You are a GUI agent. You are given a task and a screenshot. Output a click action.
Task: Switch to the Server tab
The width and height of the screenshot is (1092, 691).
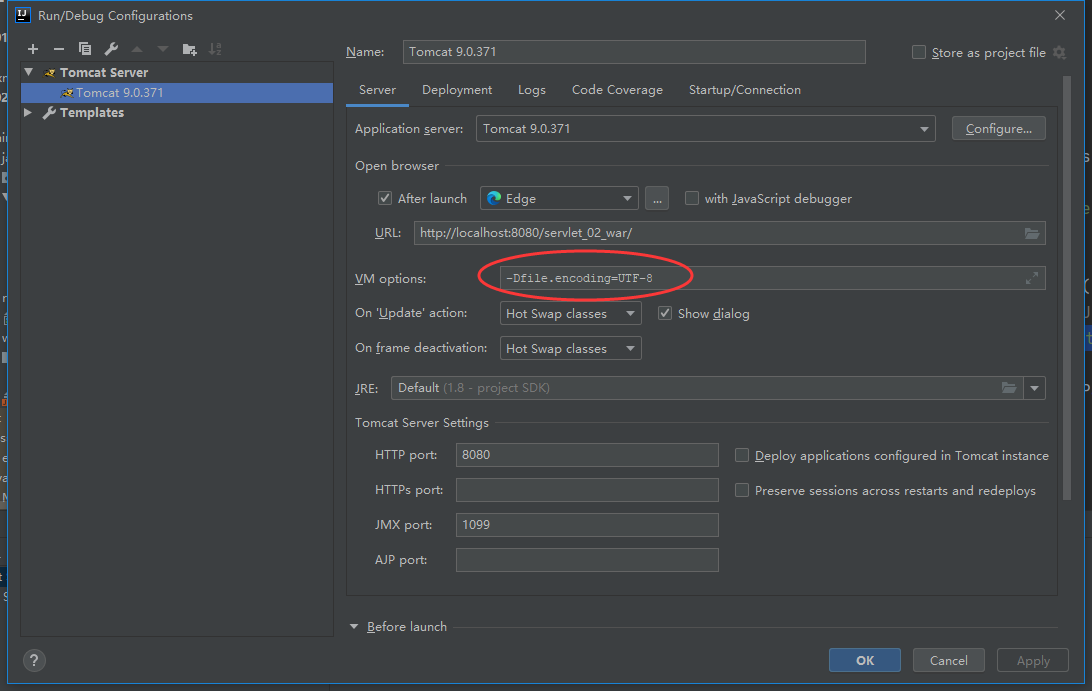[x=377, y=90]
